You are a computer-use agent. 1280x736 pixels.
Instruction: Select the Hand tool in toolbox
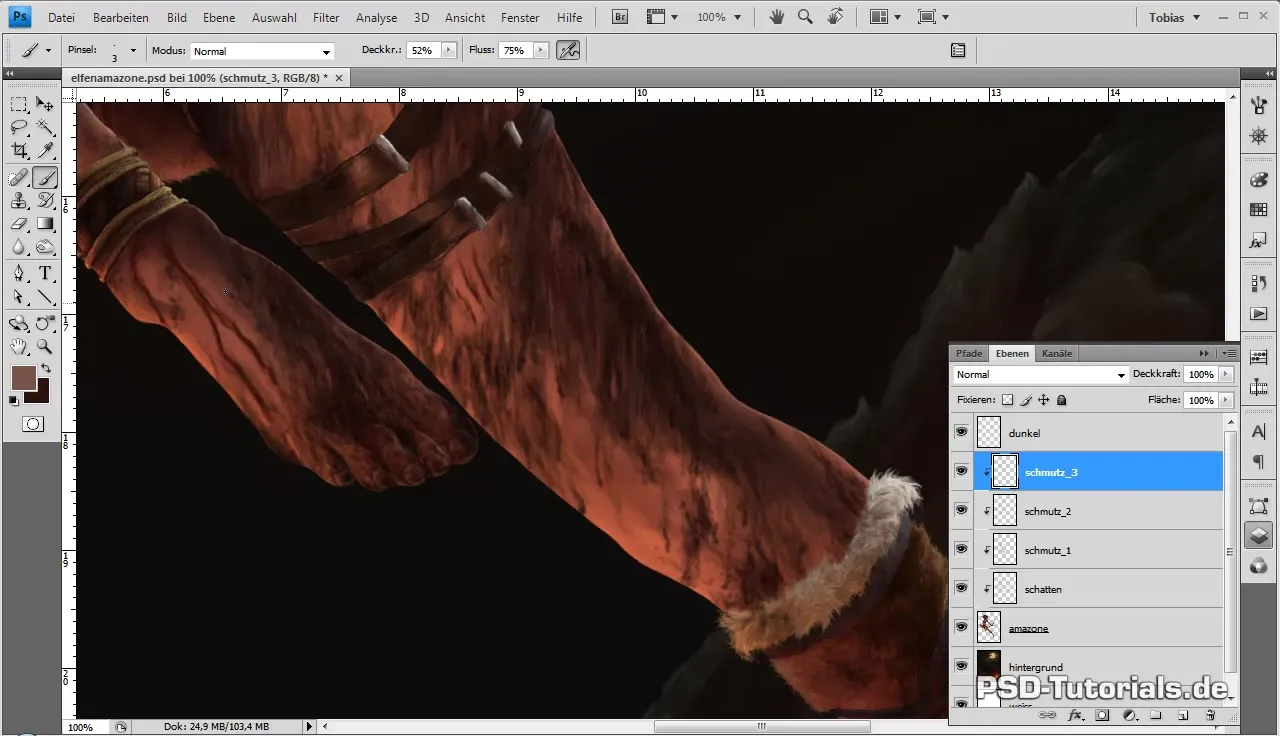tap(19, 346)
